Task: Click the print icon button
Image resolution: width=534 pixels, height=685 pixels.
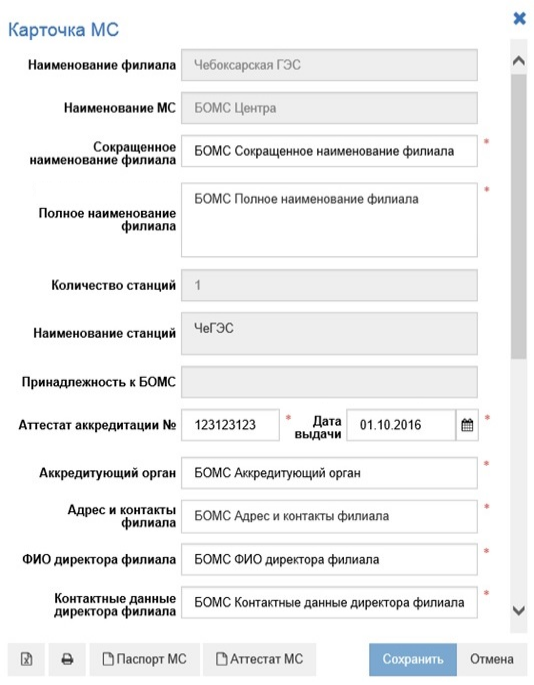Action: pos(67,659)
